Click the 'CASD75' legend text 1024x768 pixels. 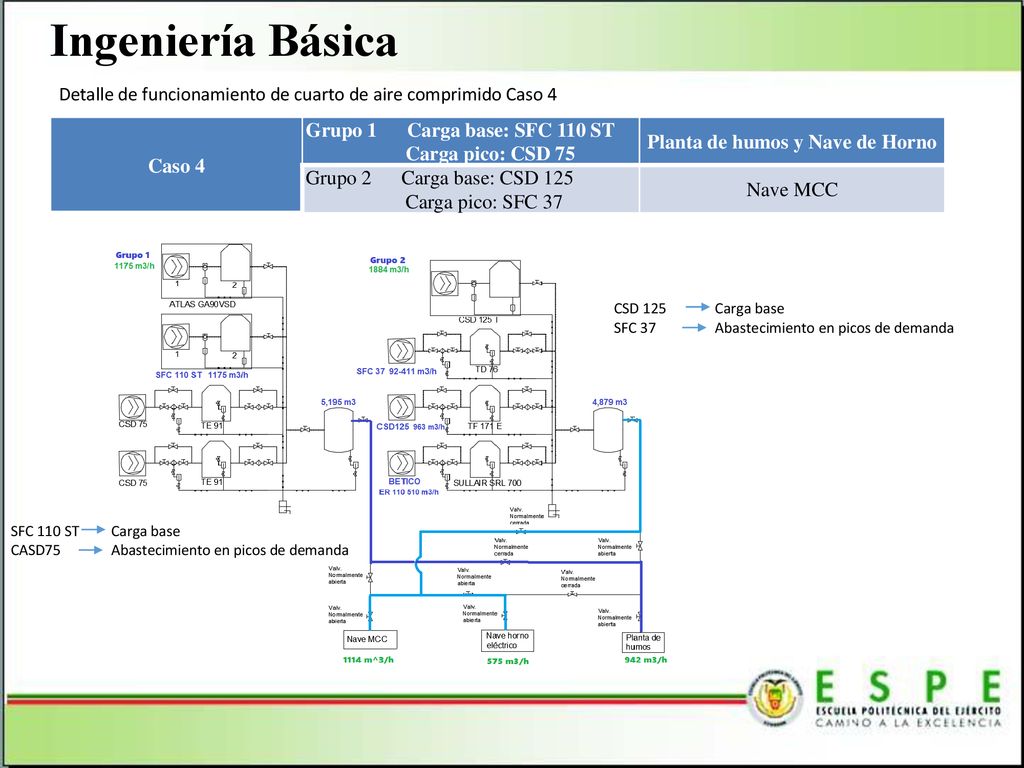click(x=35, y=550)
